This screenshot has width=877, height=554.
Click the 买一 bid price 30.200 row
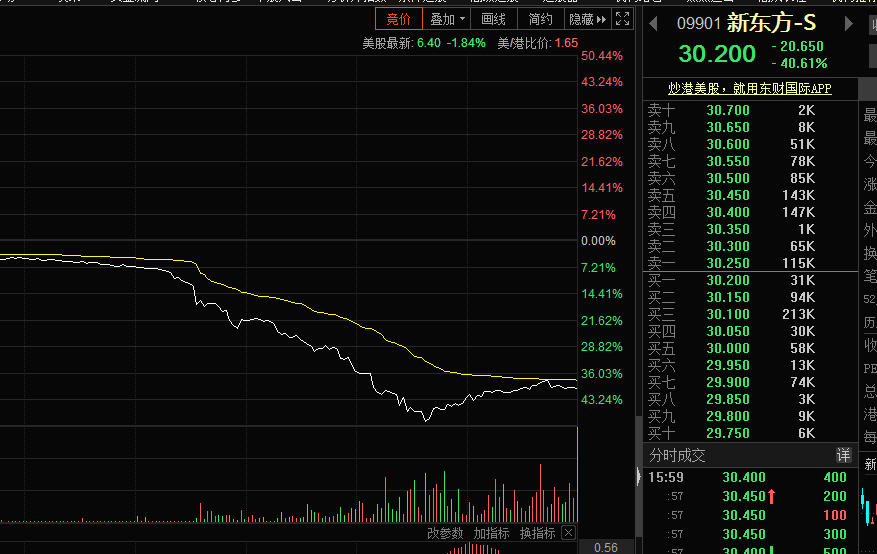(x=750, y=280)
